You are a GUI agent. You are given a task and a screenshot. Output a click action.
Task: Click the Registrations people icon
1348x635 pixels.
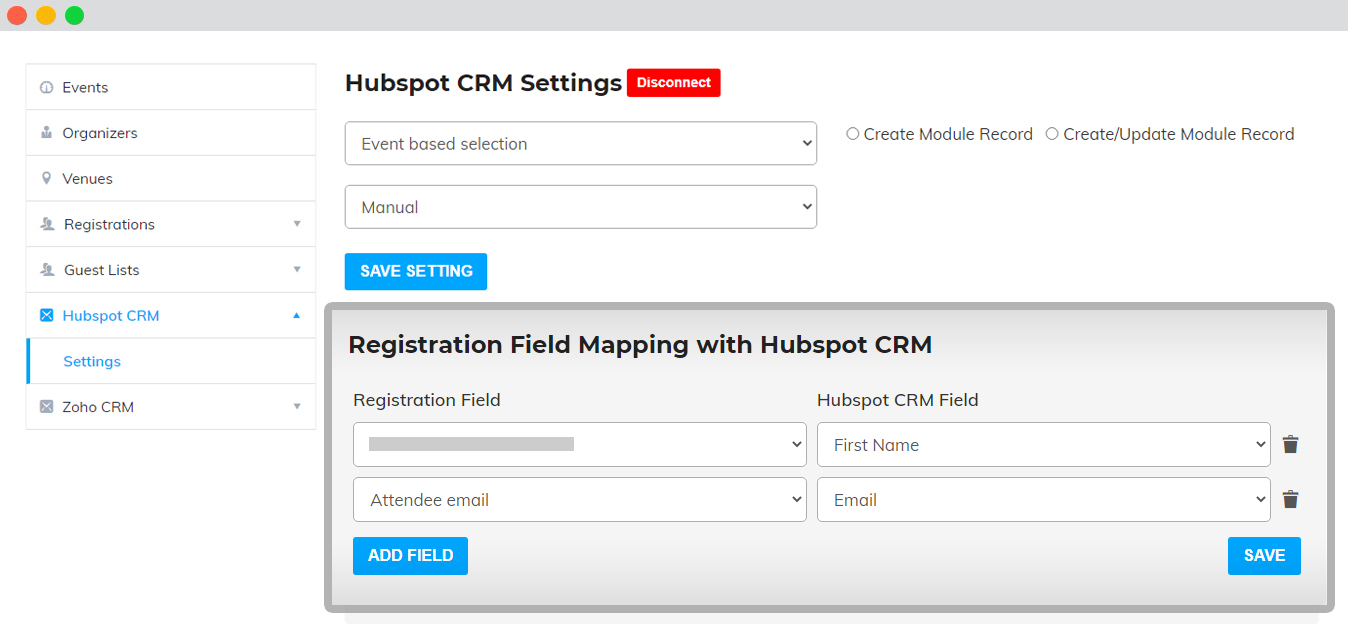(x=47, y=224)
